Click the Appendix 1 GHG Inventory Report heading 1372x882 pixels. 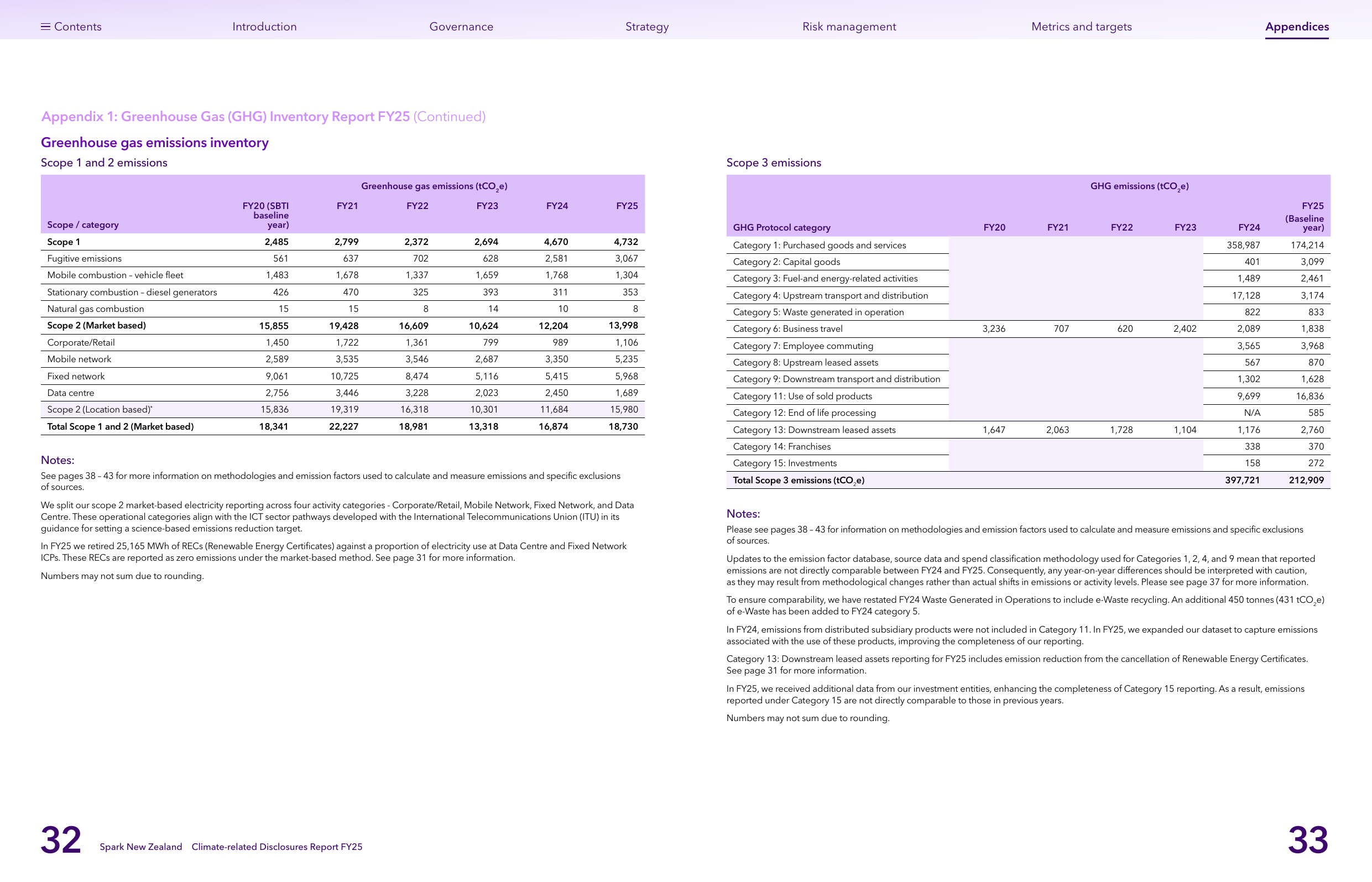pos(263,117)
